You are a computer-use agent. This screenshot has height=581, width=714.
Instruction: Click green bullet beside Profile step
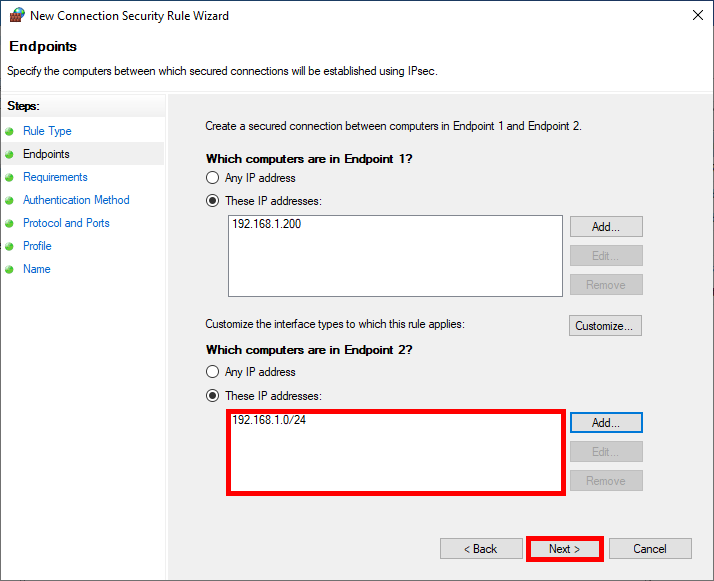10,246
